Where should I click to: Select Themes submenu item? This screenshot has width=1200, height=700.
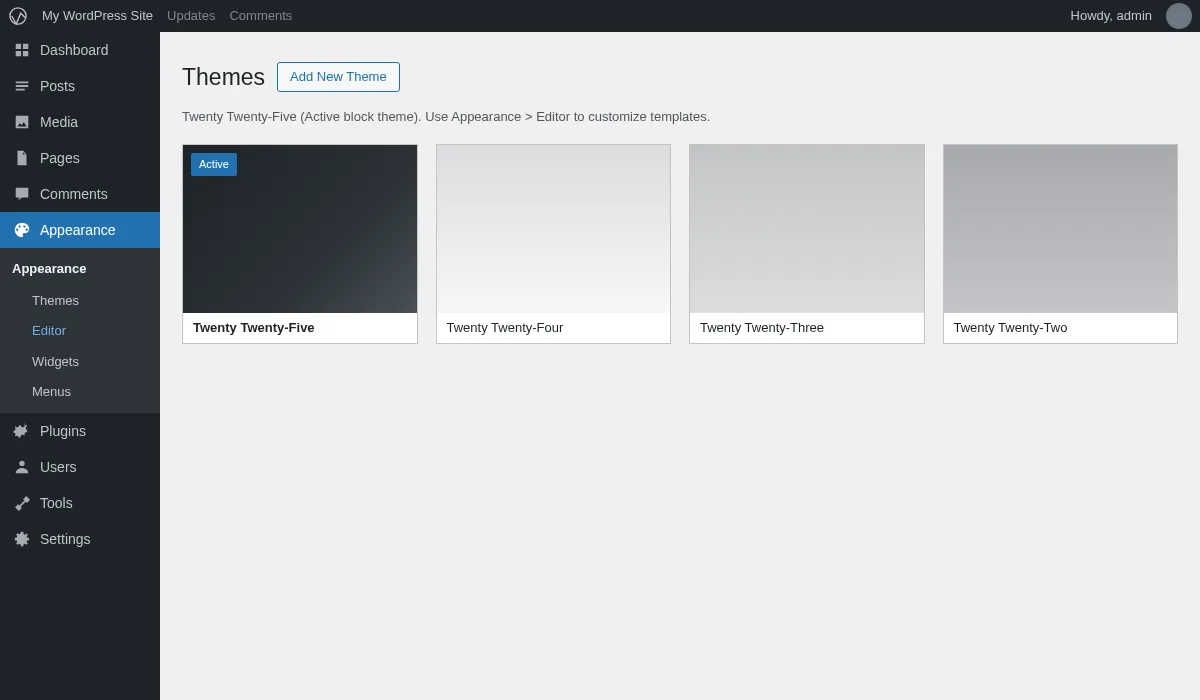click(55, 300)
